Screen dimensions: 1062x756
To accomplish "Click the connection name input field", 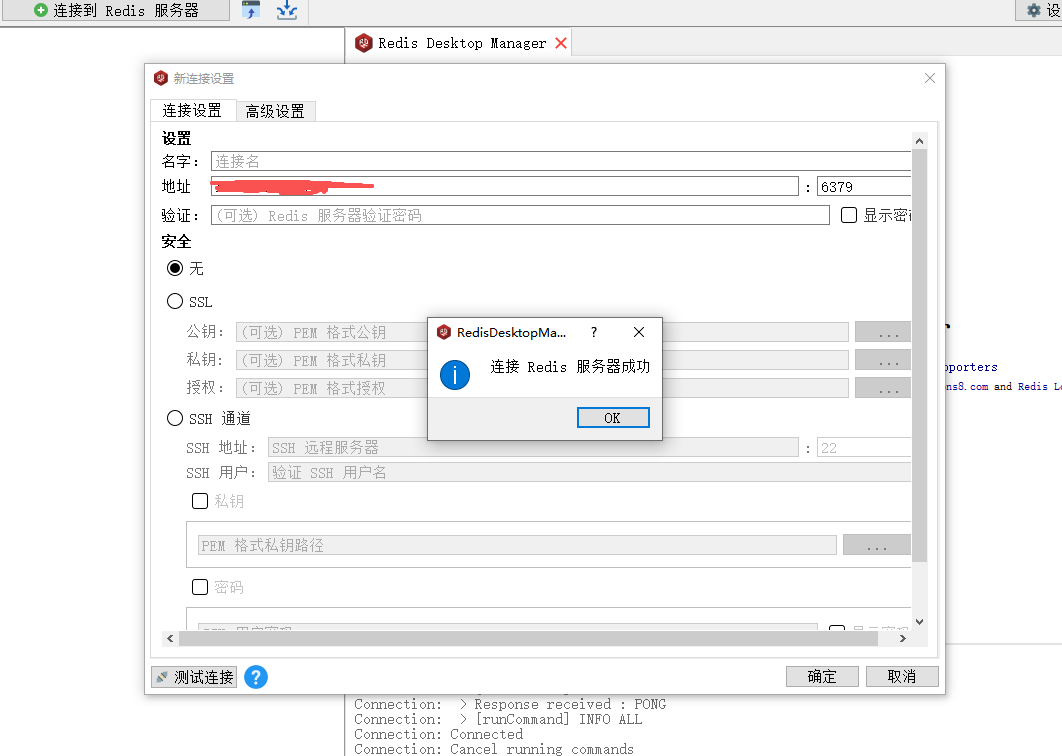I will coord(561,161).
